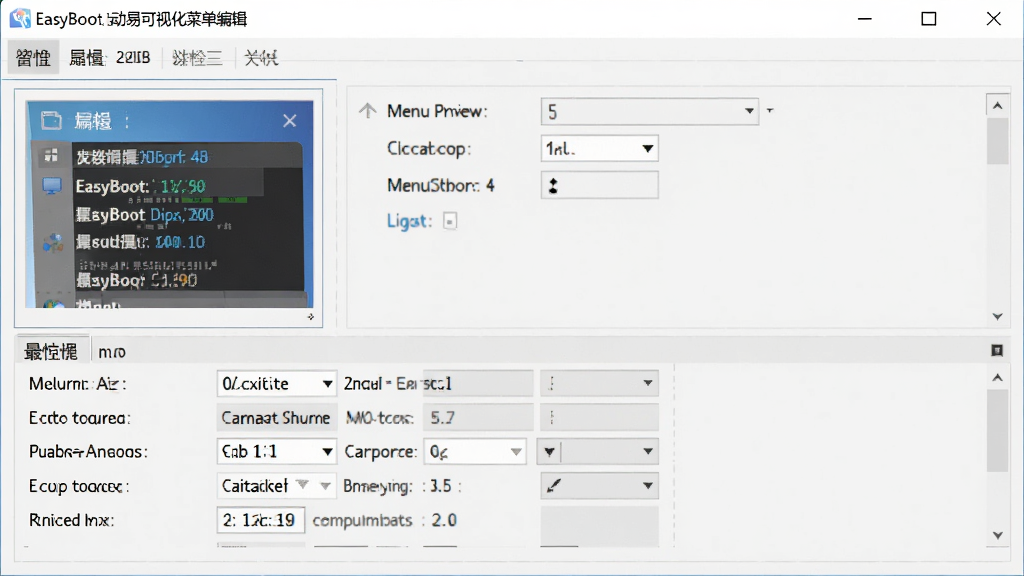Click the Rniced lmx field showing 2: 12c:19

[260, 520]
